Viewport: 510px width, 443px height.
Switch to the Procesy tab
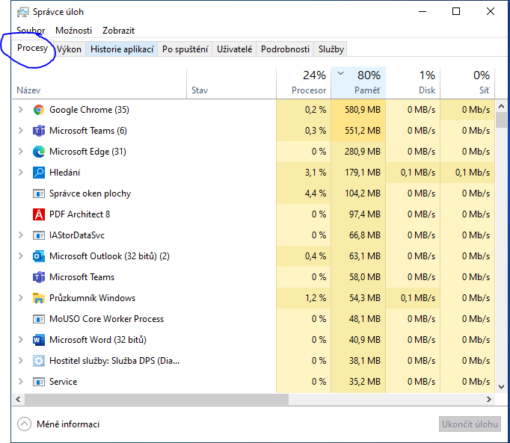click(32, 48)
